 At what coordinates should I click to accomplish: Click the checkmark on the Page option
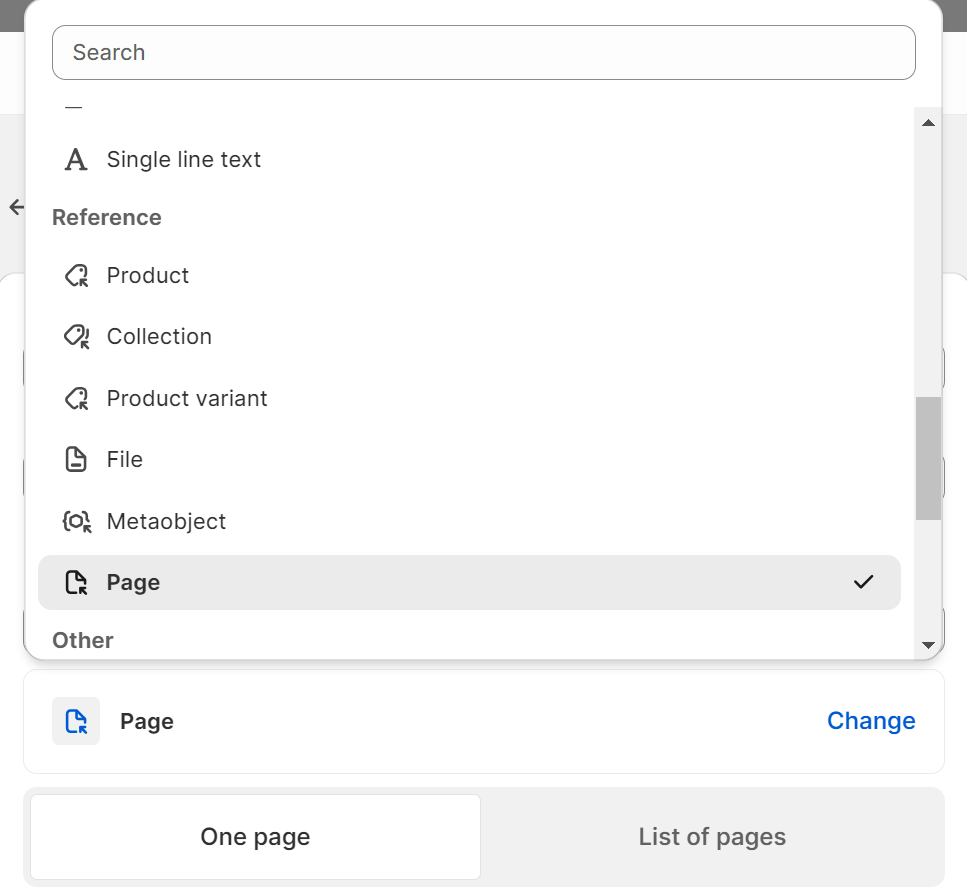pos(863,582)
